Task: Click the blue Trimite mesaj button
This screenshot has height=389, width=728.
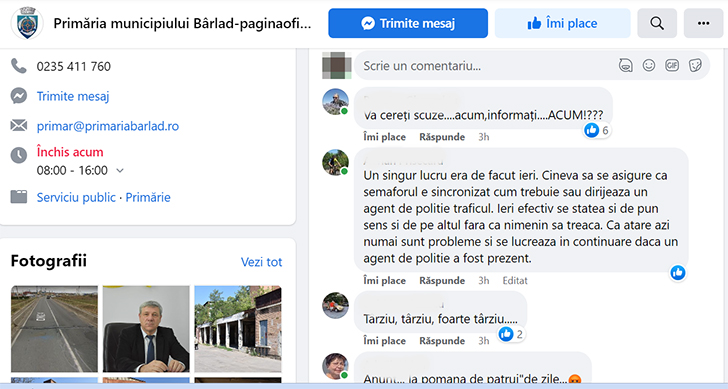Action: [408, 23]
